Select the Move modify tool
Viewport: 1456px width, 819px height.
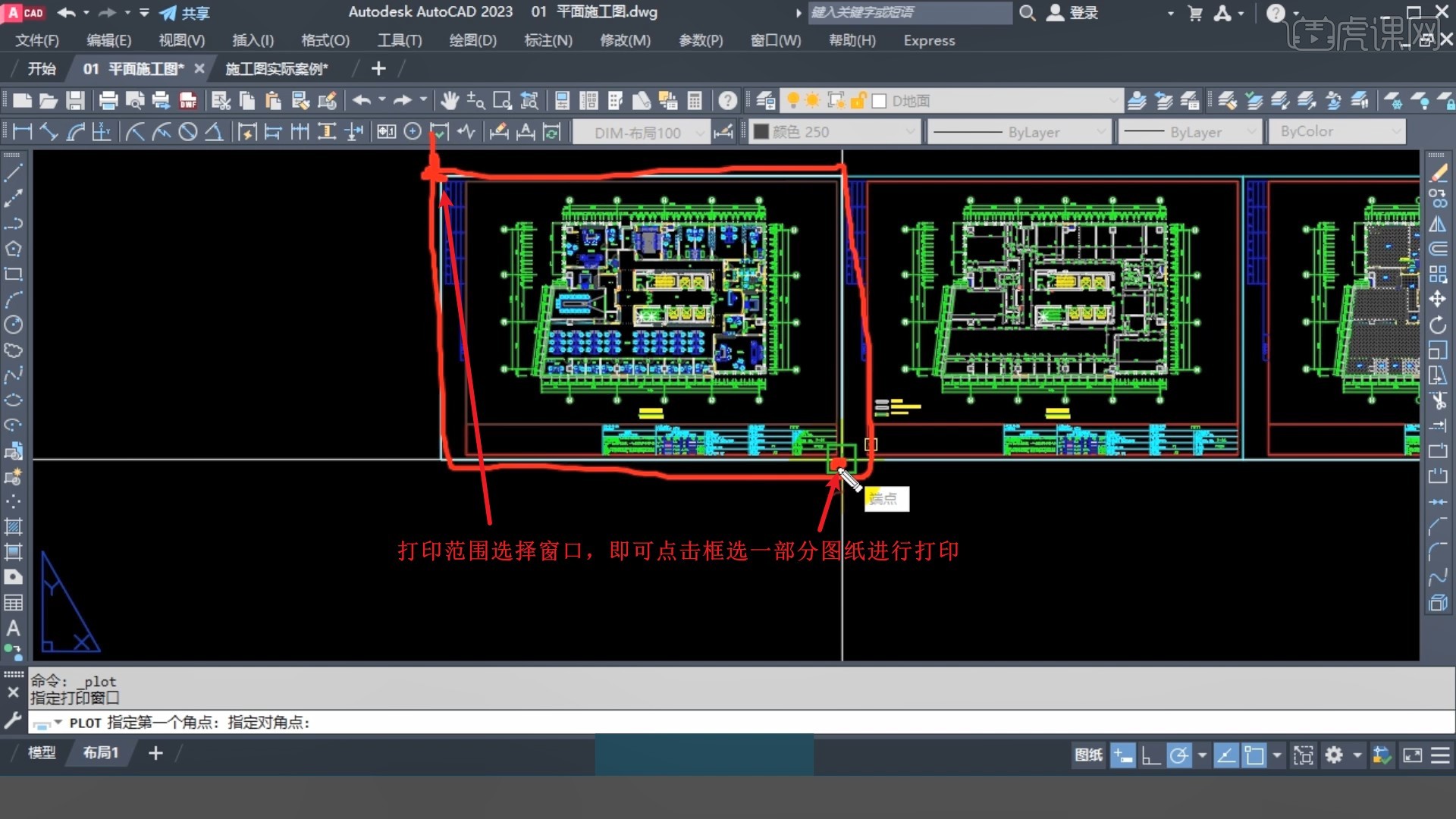pyautogui.click(x=1439, y=300)
